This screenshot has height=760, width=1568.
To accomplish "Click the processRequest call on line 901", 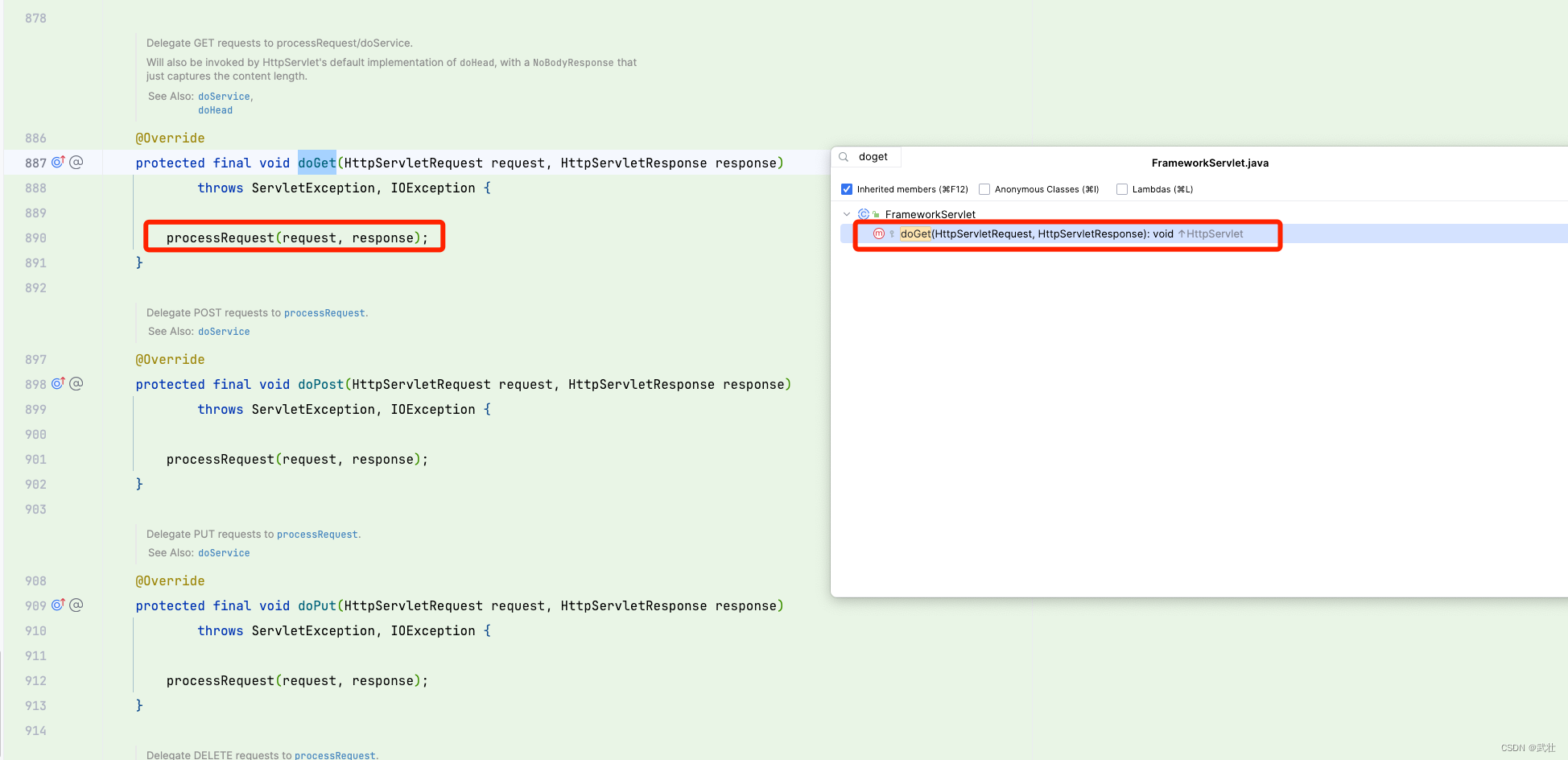I will [x=221, y=459].
